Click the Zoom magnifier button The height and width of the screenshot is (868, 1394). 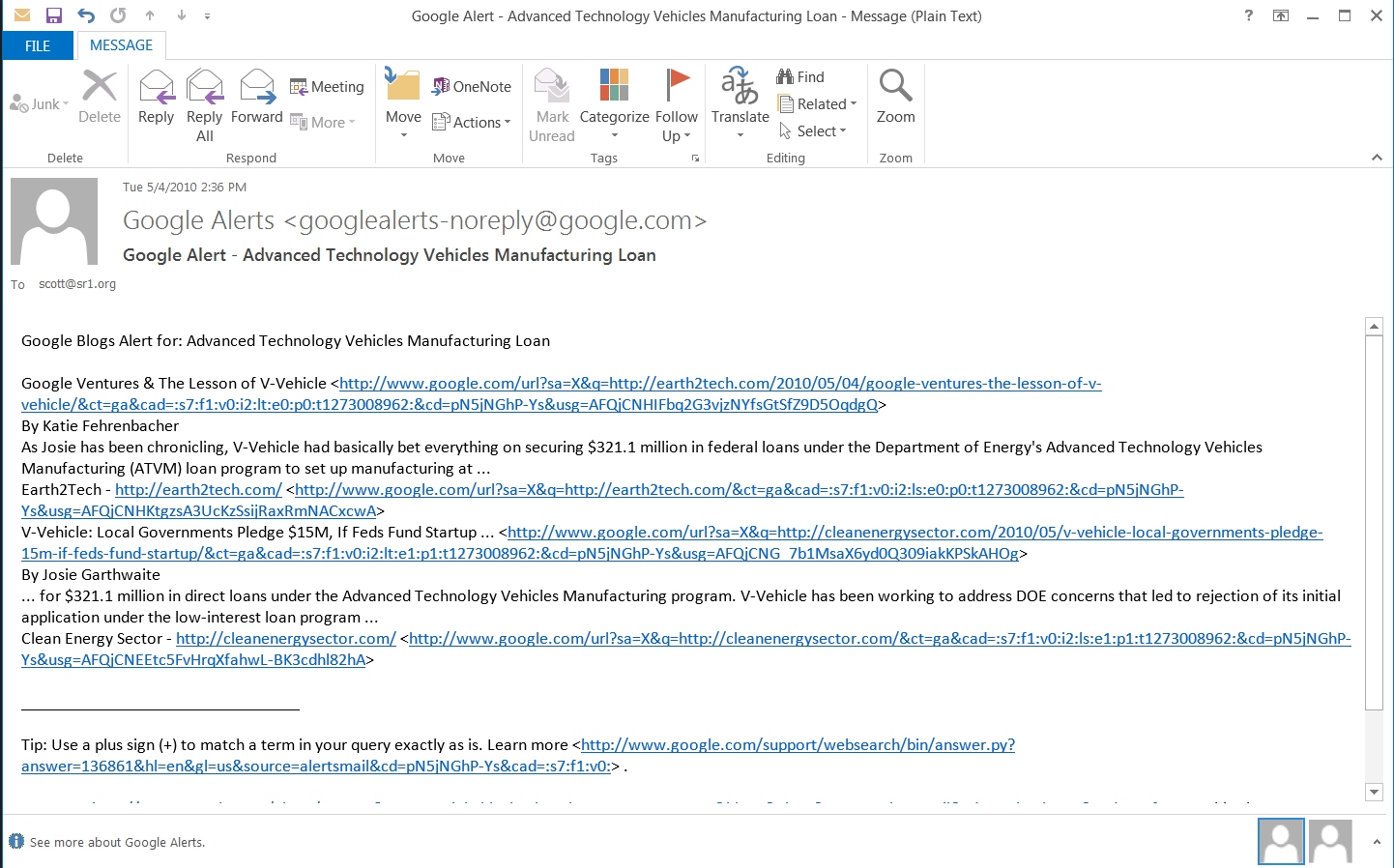[895, 97]
